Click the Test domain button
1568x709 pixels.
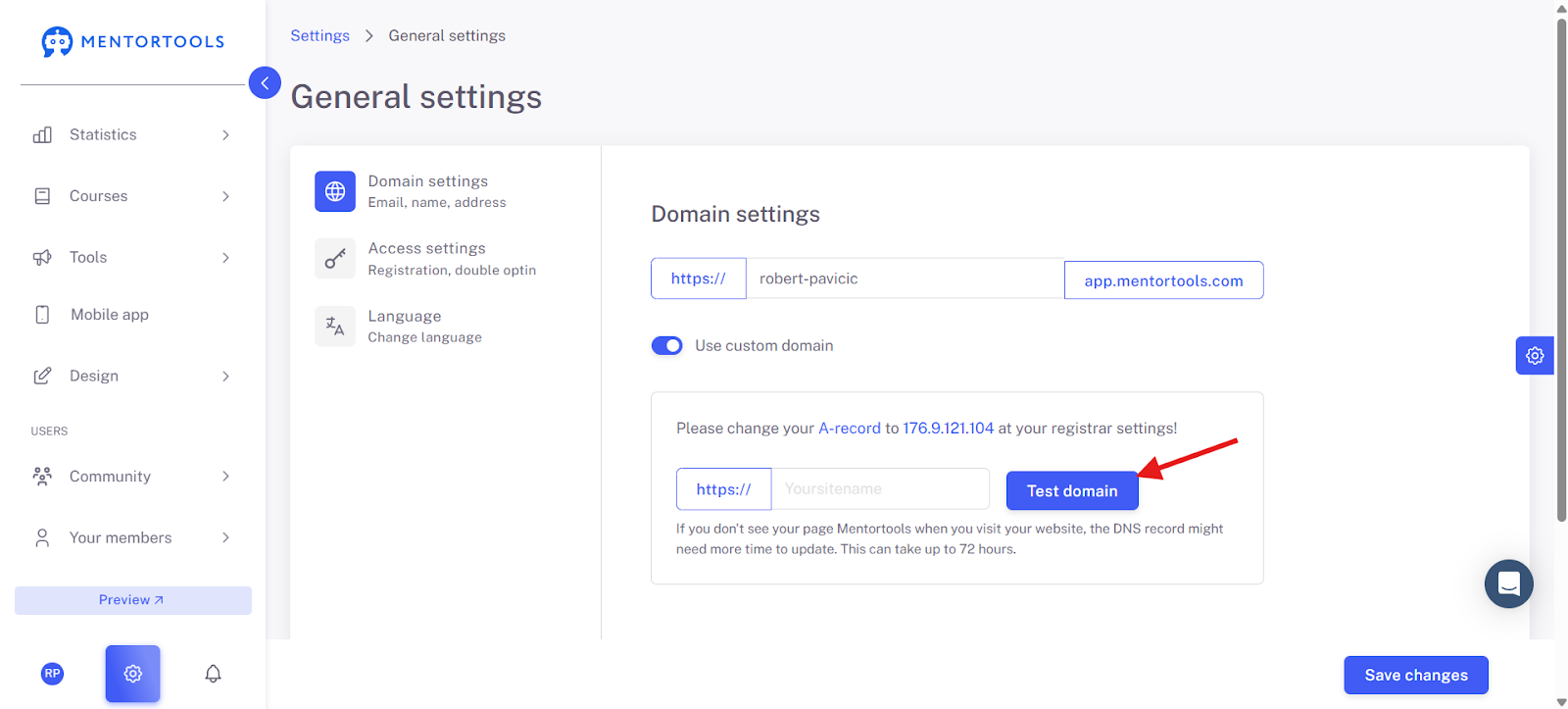1072,490
